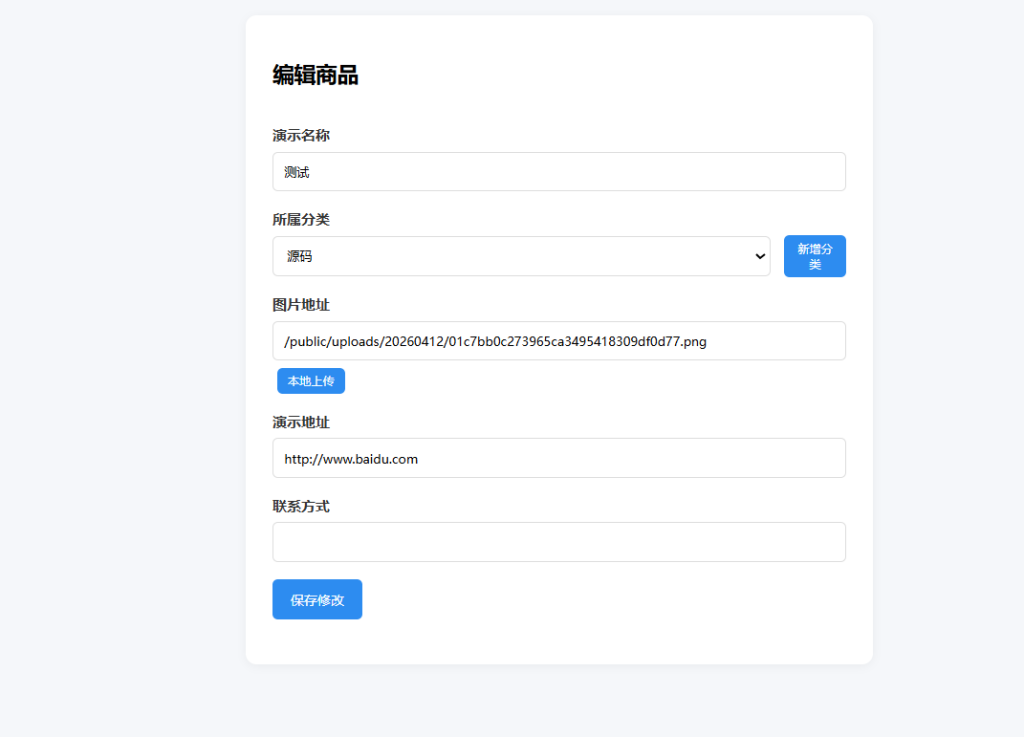Click the 演示名称 input field containing 测试
This screenshot has height=737, width=1024.
(559, 172)
